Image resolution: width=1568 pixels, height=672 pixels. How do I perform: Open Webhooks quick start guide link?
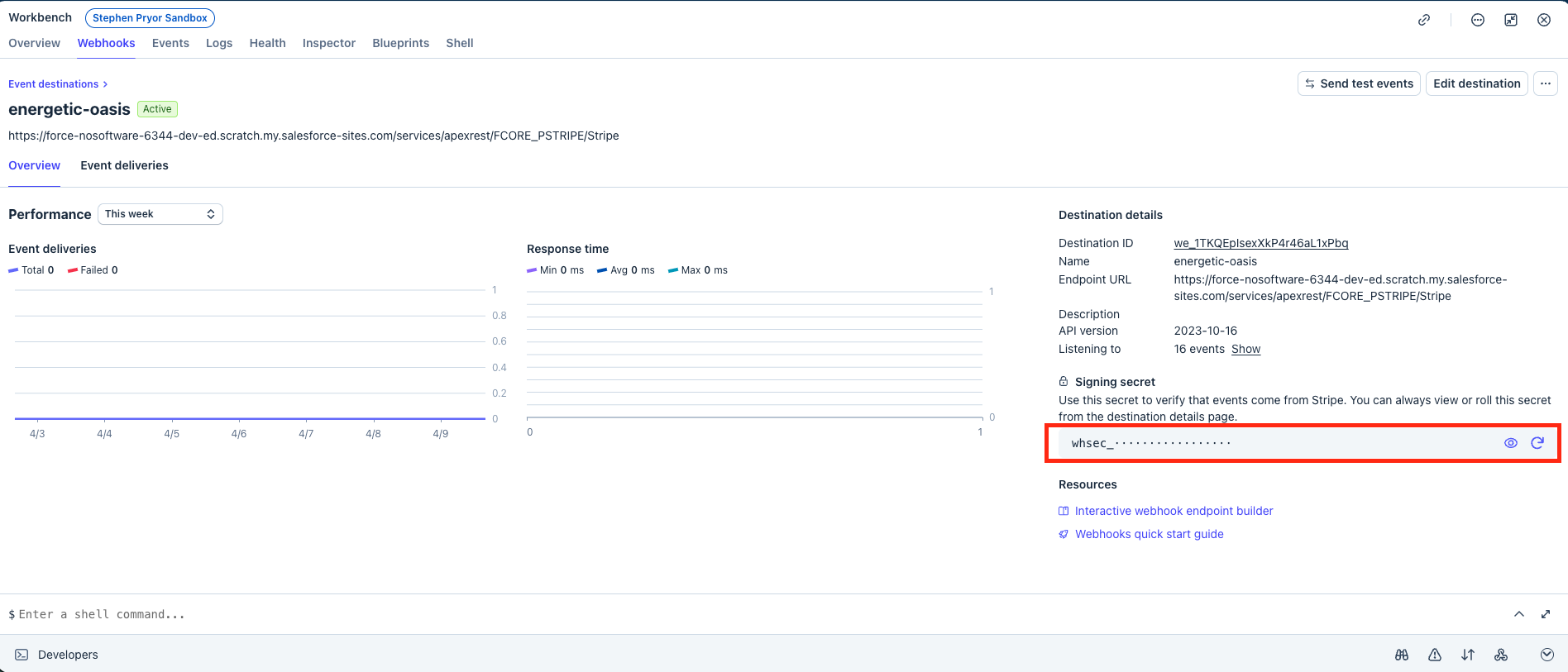point(1149,534)
